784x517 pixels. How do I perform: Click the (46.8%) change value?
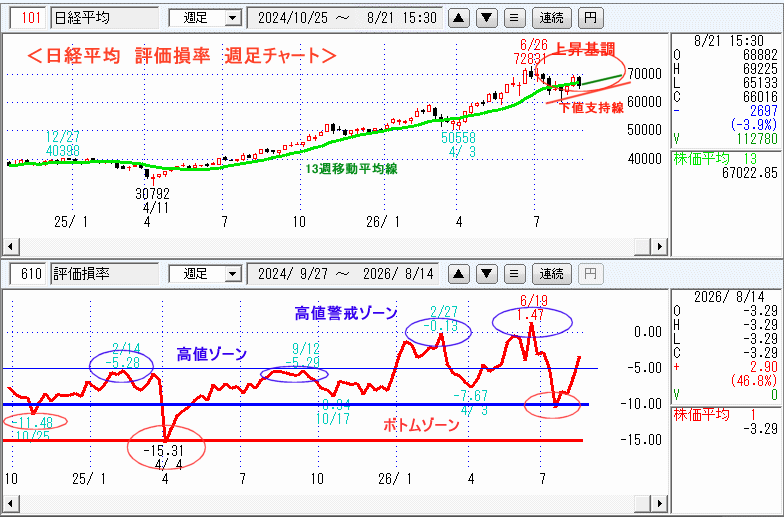pos(754,381)
